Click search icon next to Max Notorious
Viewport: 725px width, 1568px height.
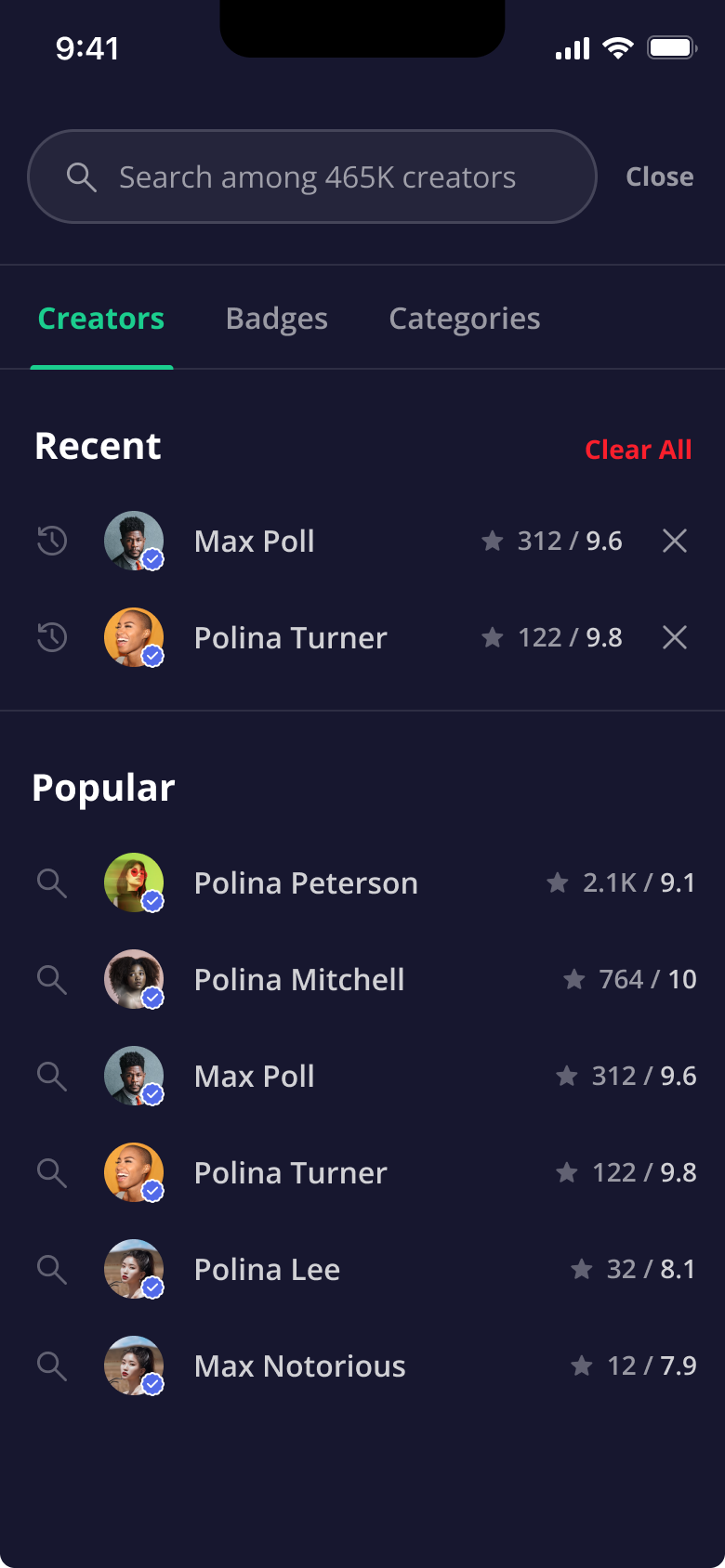click(52, 1366)
